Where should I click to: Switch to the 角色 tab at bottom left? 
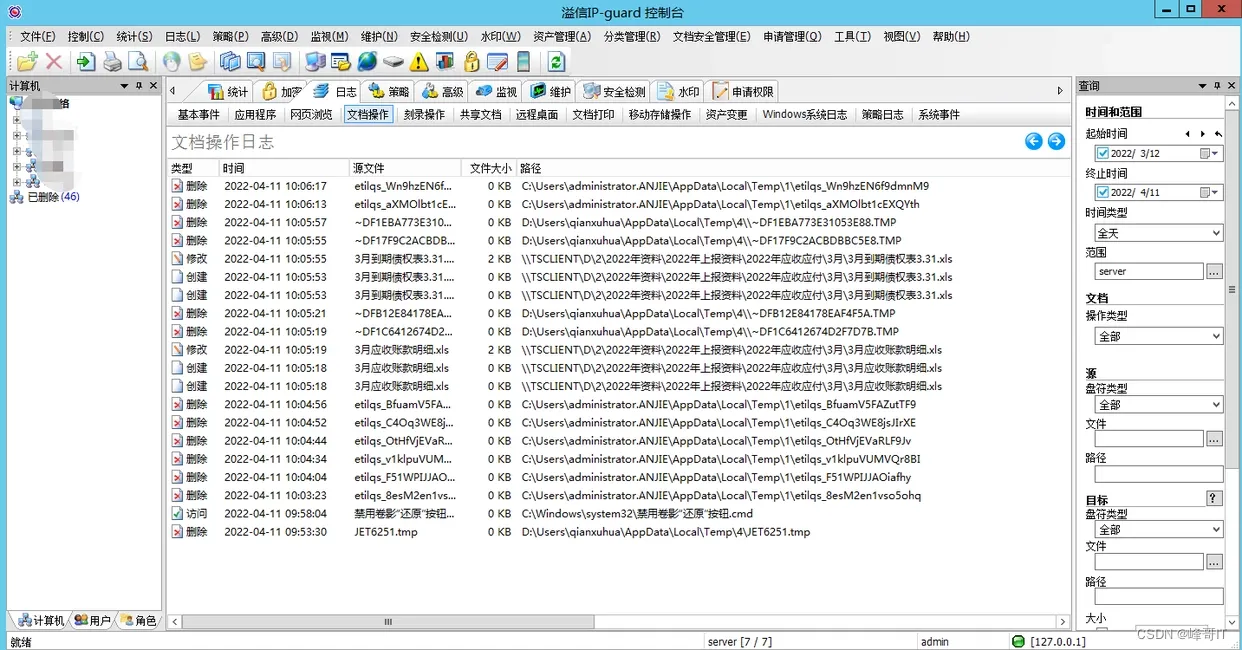tap(138, 621)
